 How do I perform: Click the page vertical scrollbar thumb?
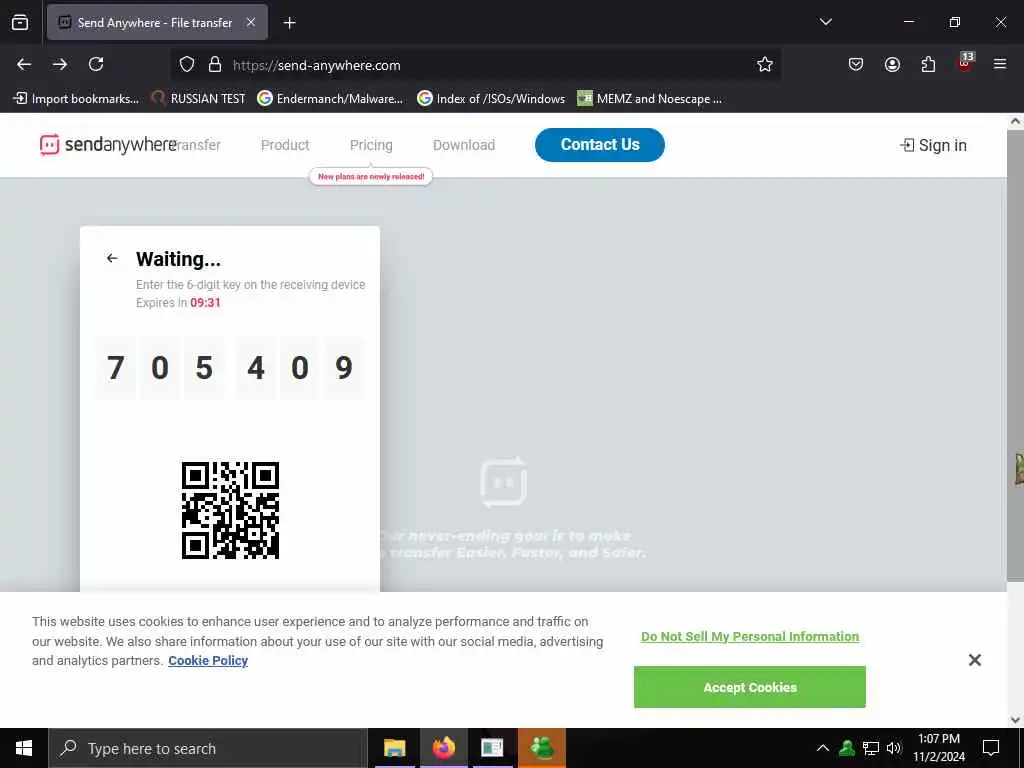[x=1016, y=356]
